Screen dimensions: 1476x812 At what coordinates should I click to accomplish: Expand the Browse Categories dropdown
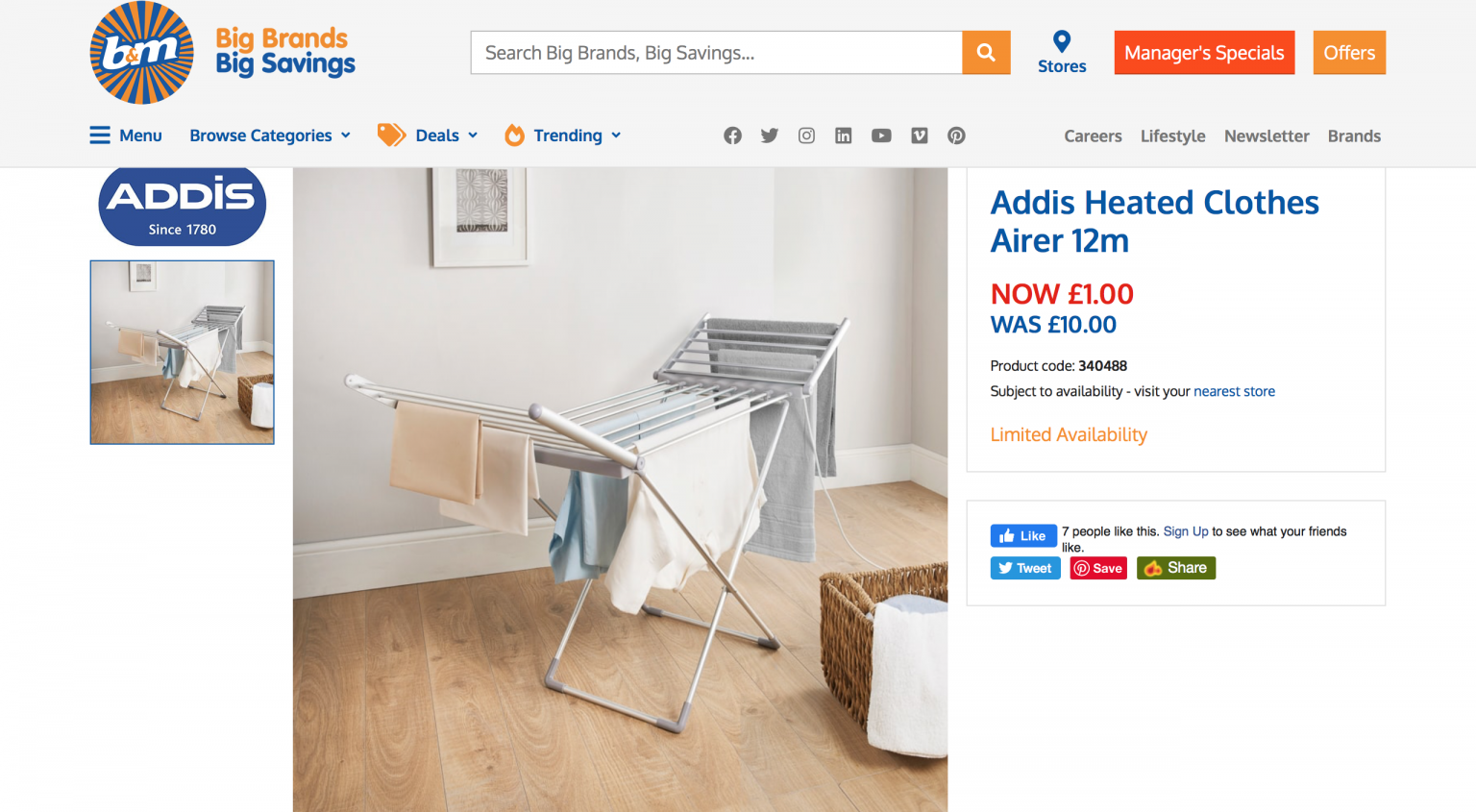tap(270, 135)
